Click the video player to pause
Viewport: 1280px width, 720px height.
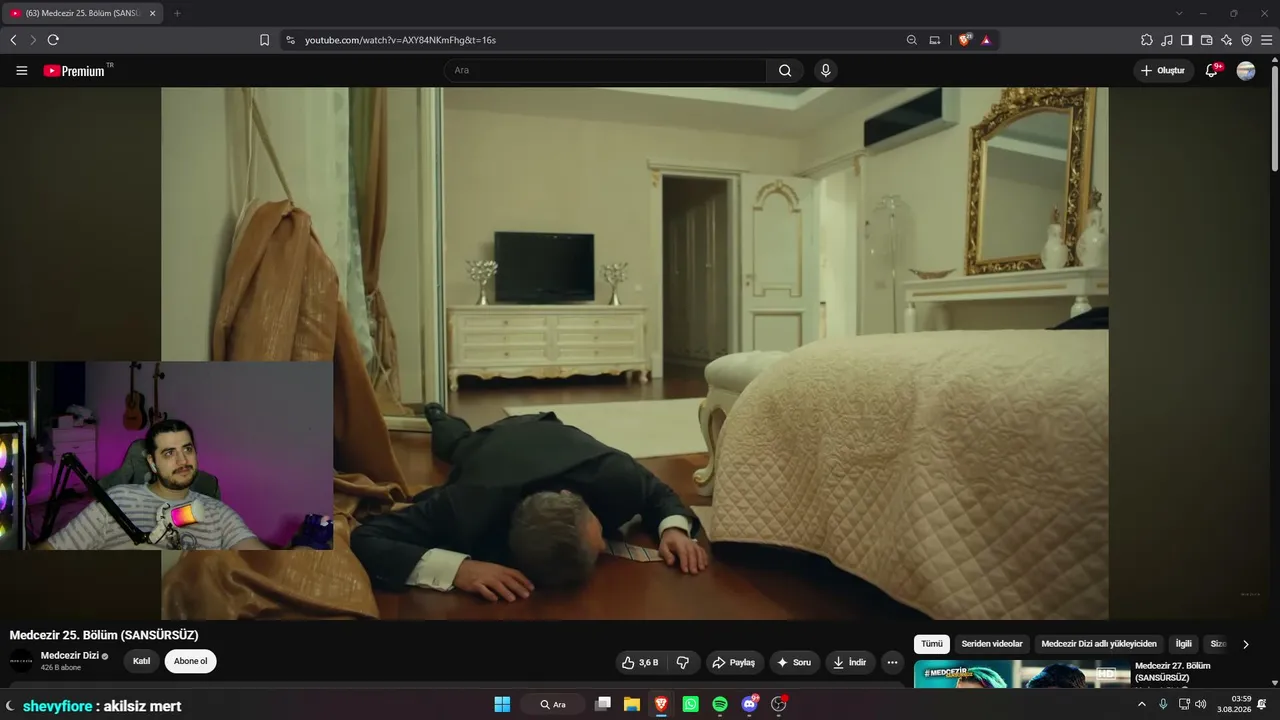coord(634,353)
